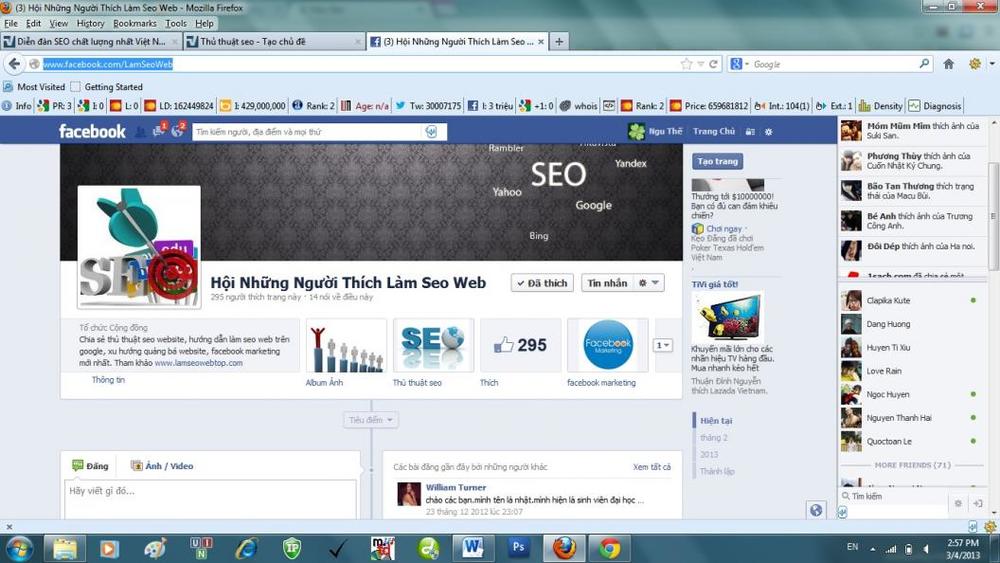Image resolution: width=1000 pixels, height=563 pixels.
Task: Click the whois toolbar item
Action: (578, 106)
